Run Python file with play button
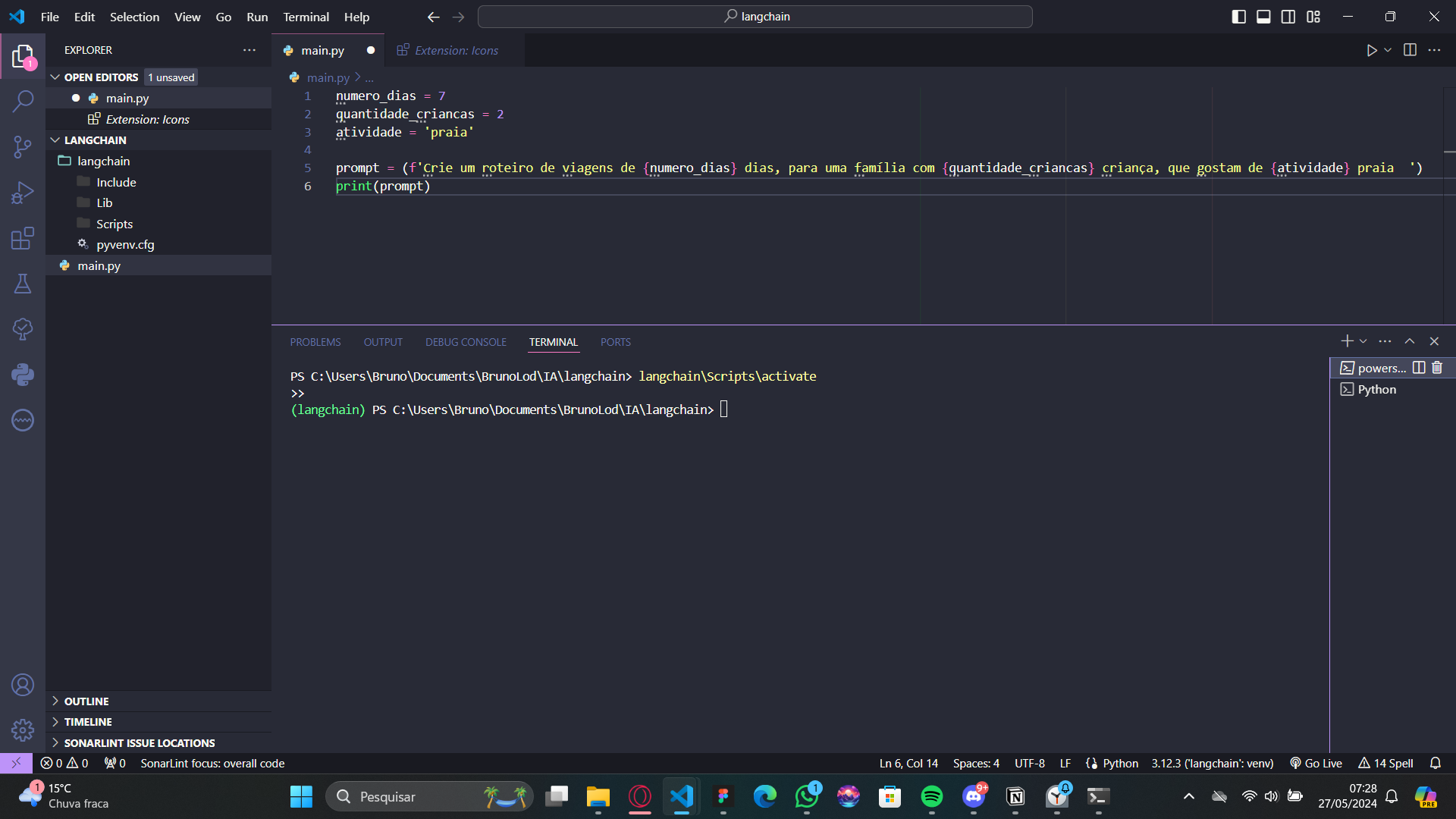1456x819 pixels. 1371,50
